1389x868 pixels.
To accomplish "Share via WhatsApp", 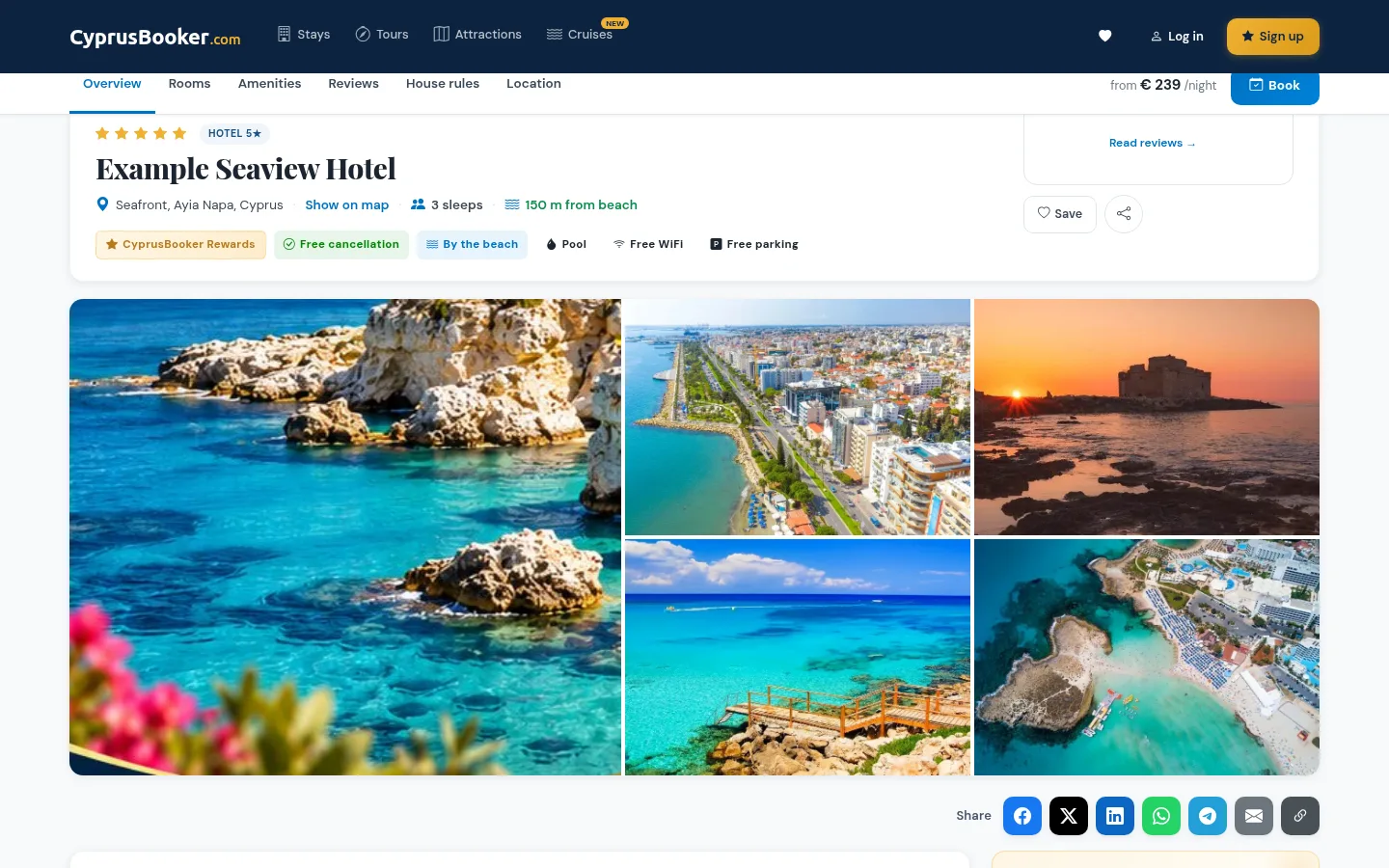I will [1161, 816].
